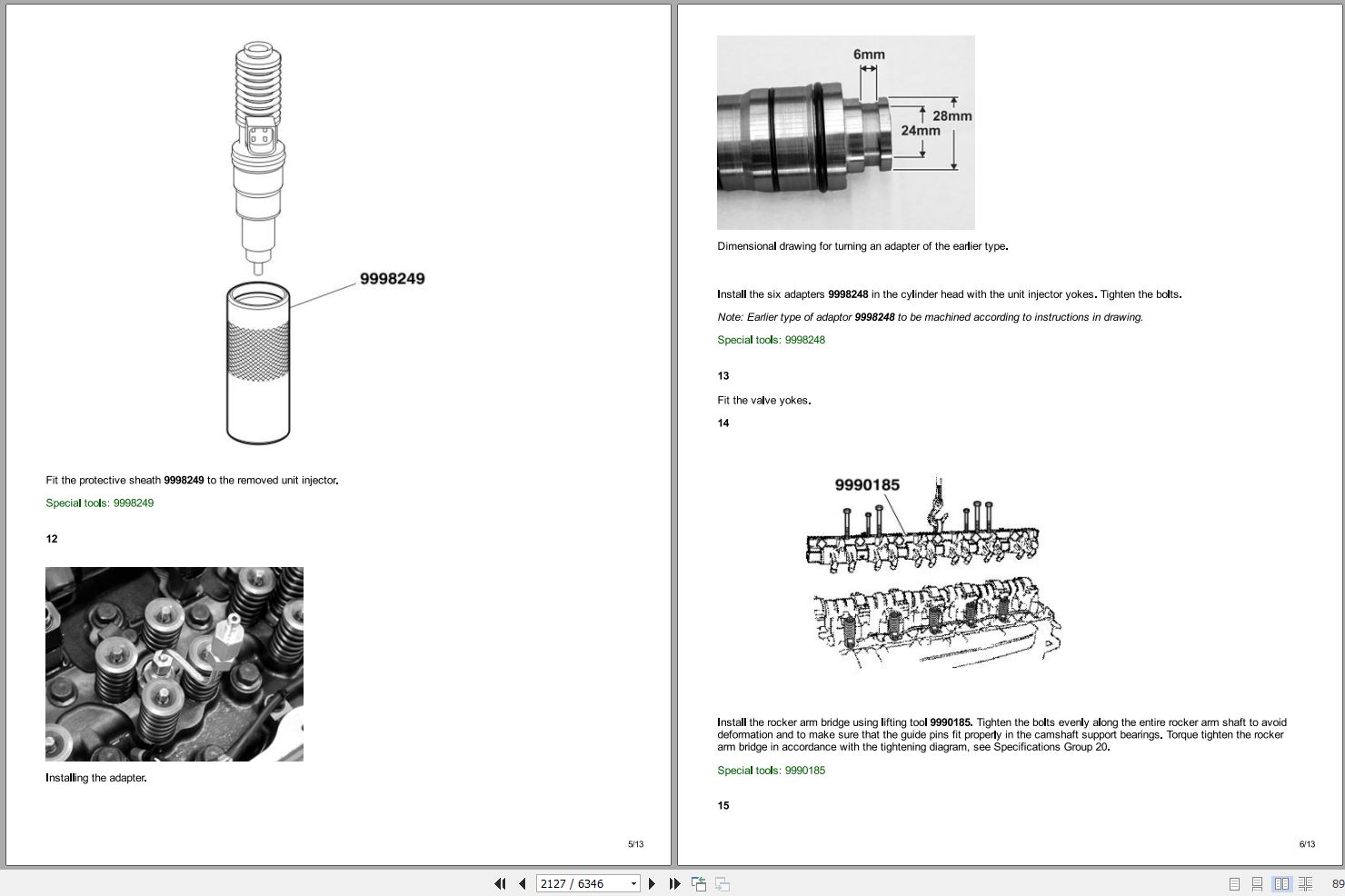Image resolution: width=1345 pixels, height=896 pixels.
Task: Advance to the next page
Action: 653,883
